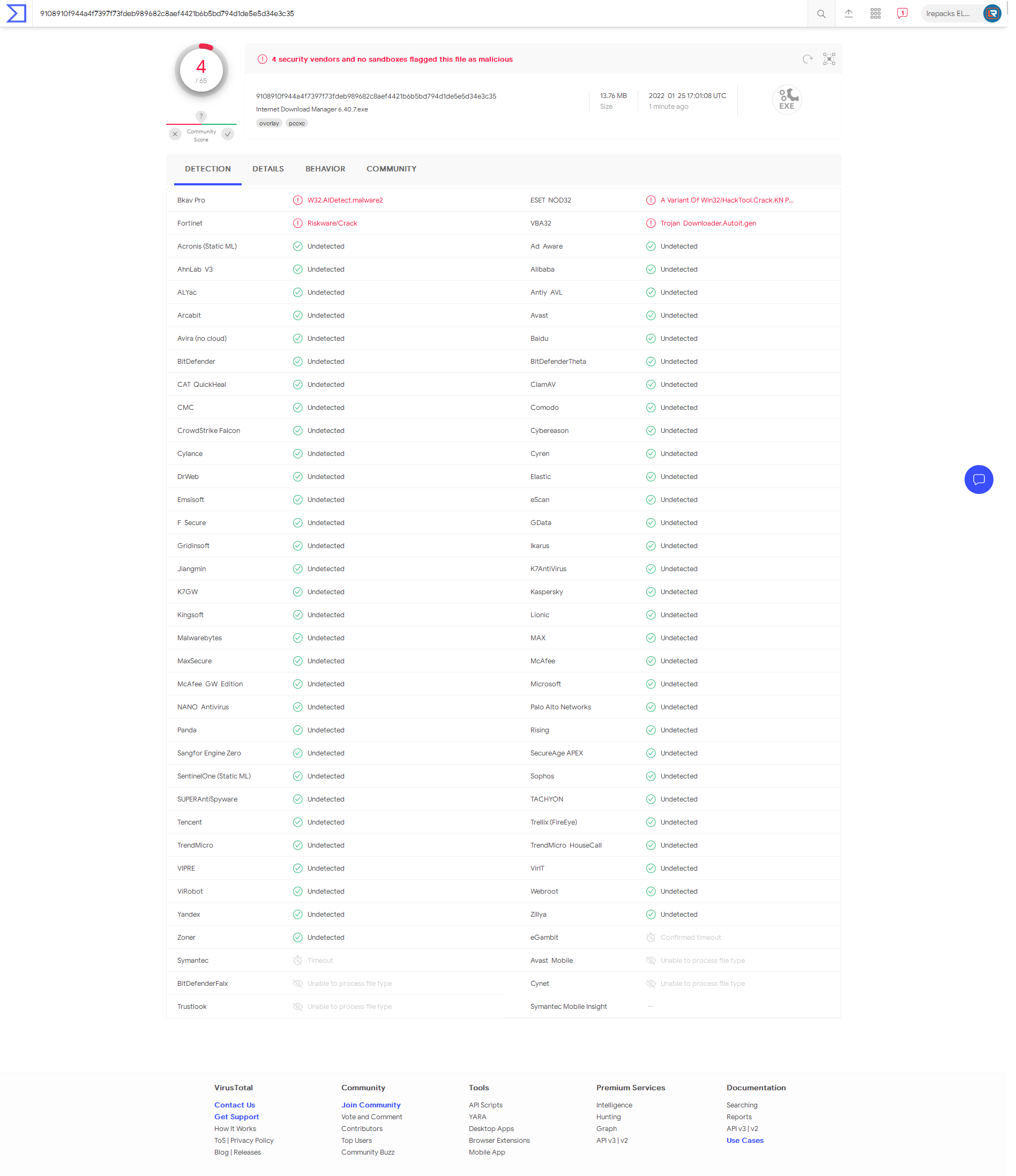Switch to the BEHAVIOR tab
Screen dimensions: 1016x1176
325,169
